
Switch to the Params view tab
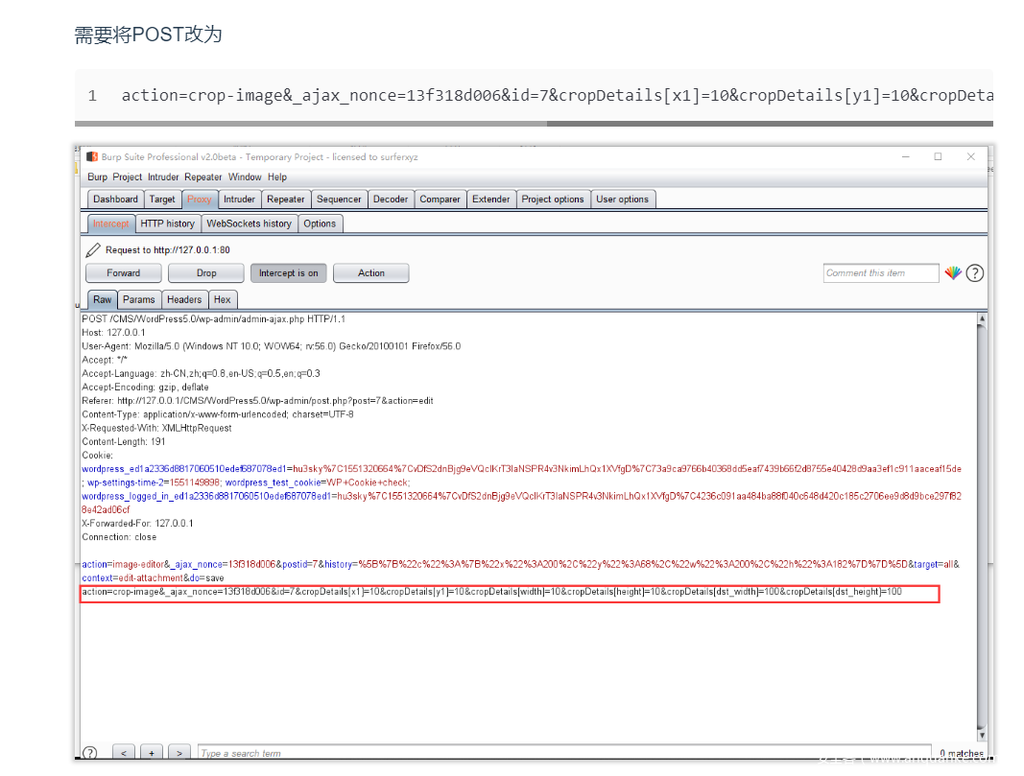[139, 300]
